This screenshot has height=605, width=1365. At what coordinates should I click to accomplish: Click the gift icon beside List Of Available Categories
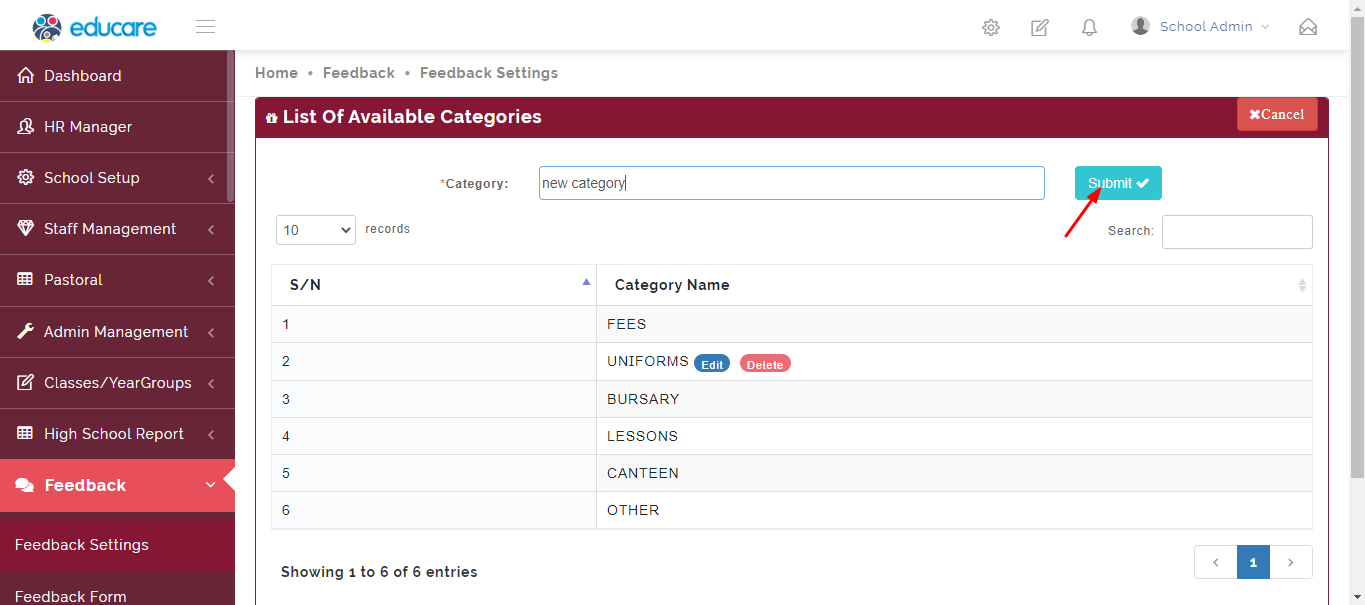(272, 118)
